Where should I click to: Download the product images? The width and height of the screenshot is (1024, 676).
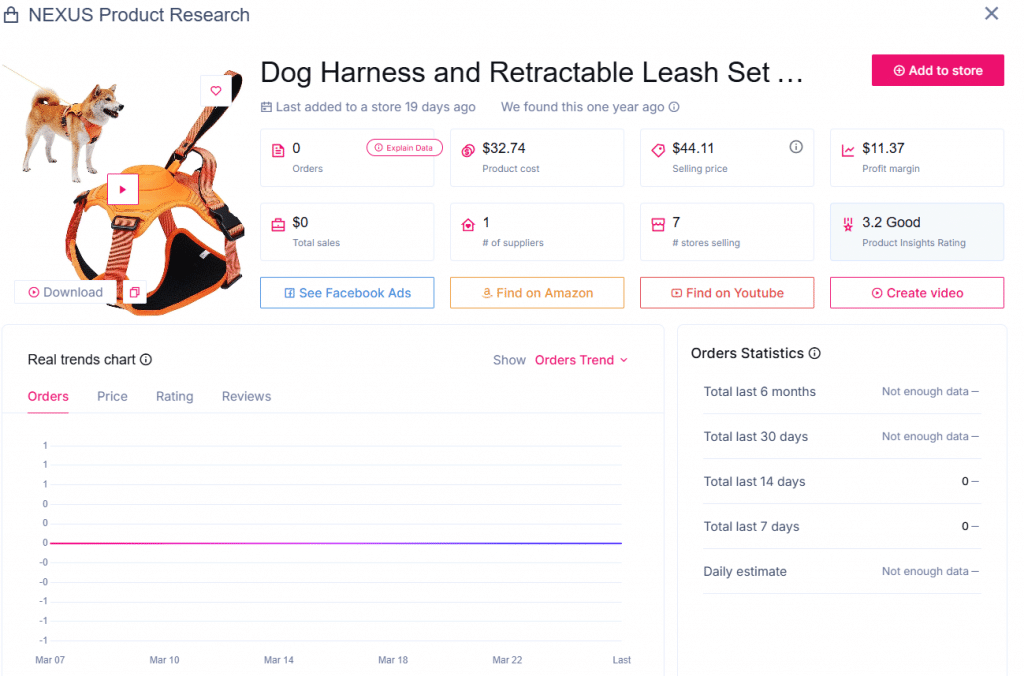click(x=63, y=292)
